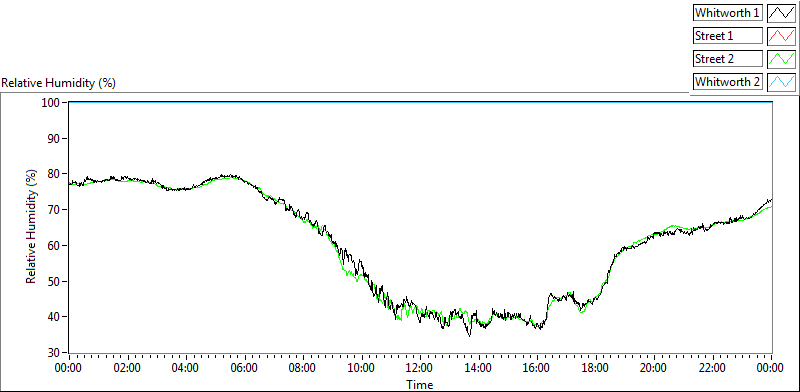
Task: Click the 12:00 time axis marker
Action: pos(420,368)
